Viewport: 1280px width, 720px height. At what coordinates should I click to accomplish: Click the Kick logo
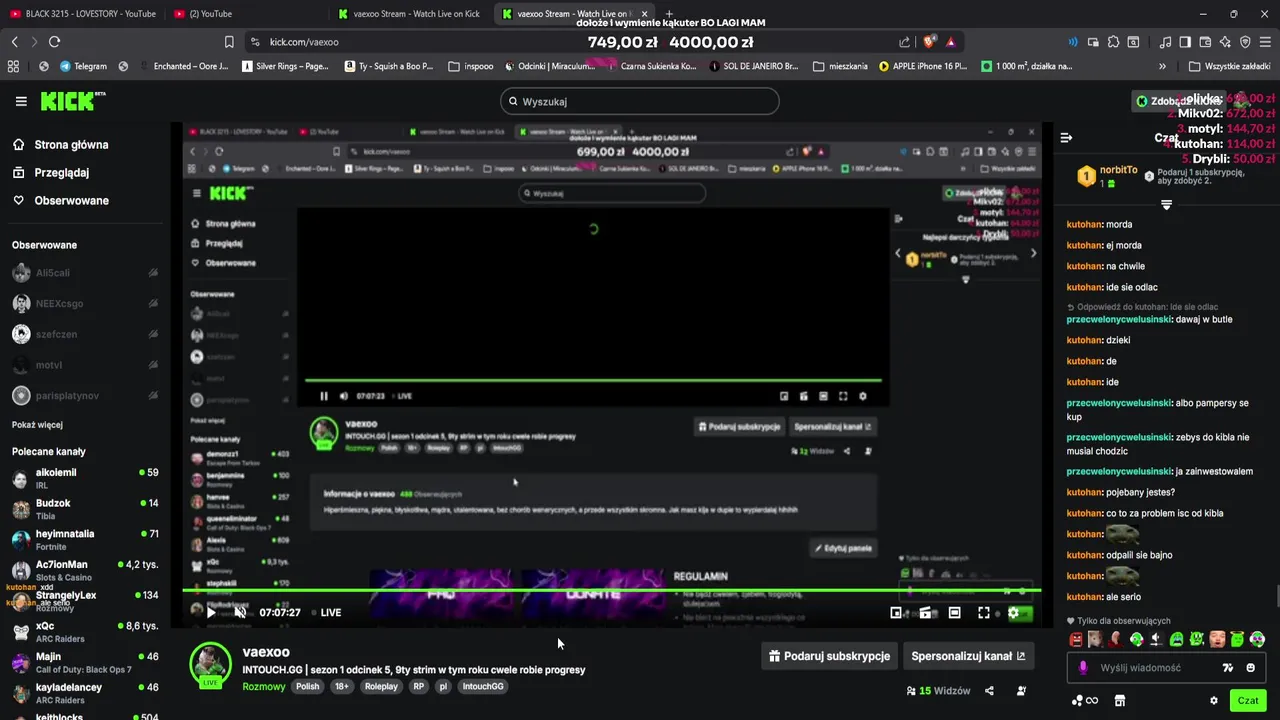coord(72,101)
